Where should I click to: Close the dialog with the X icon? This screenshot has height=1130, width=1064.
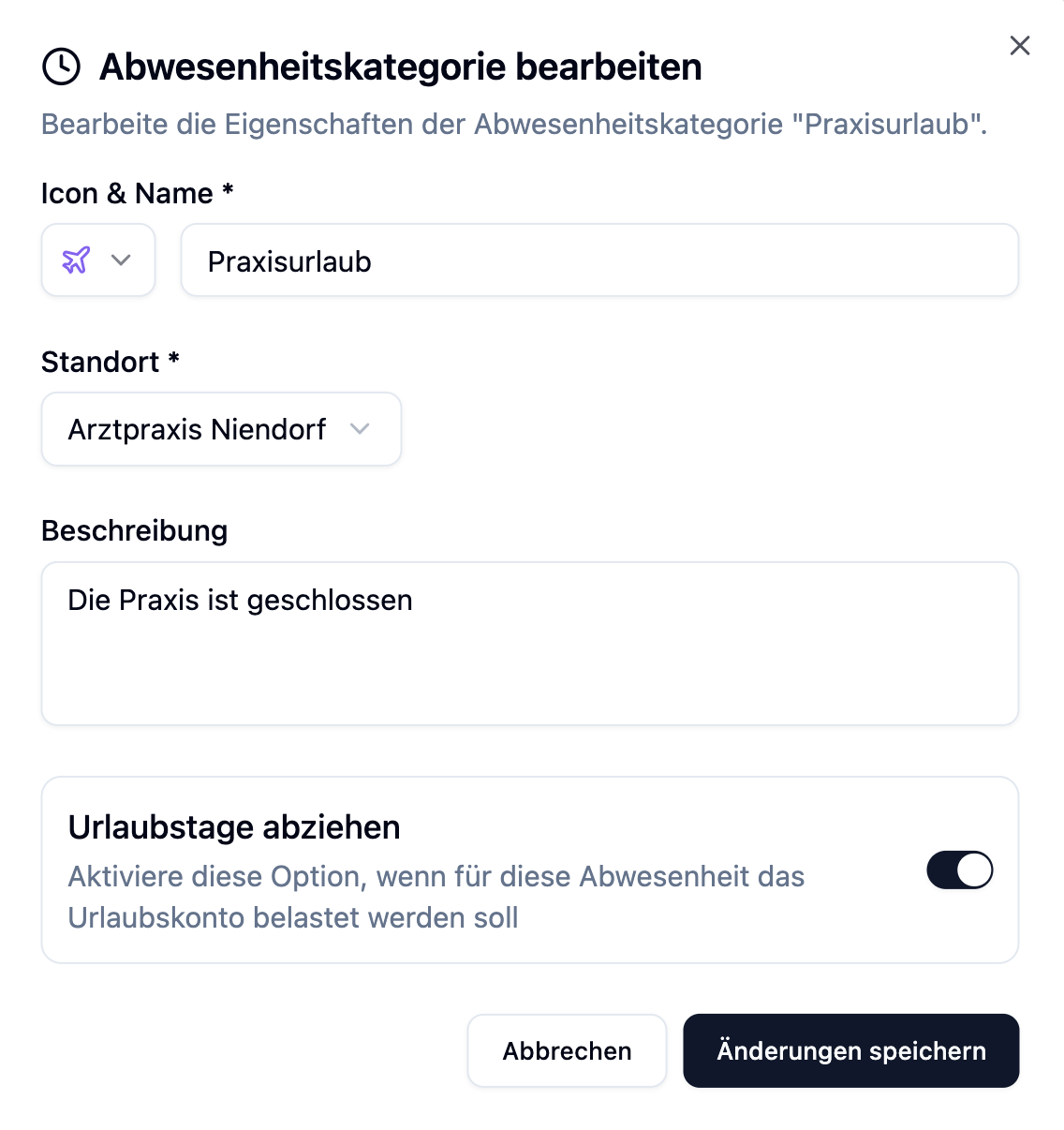1020,46
